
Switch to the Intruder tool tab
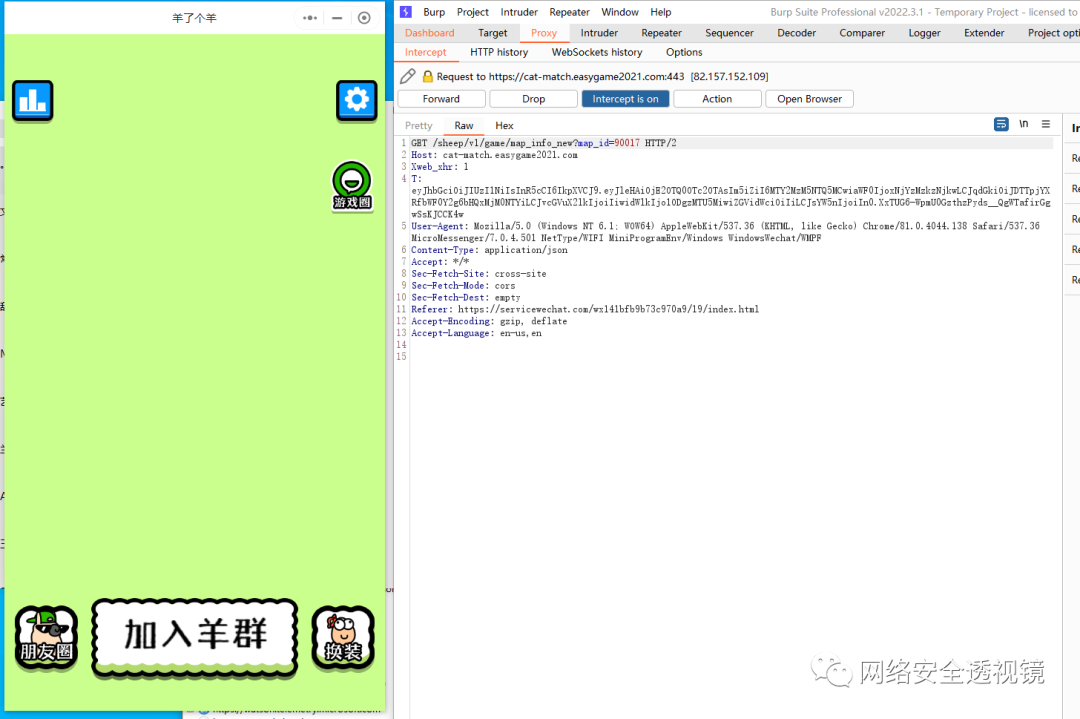599,32
